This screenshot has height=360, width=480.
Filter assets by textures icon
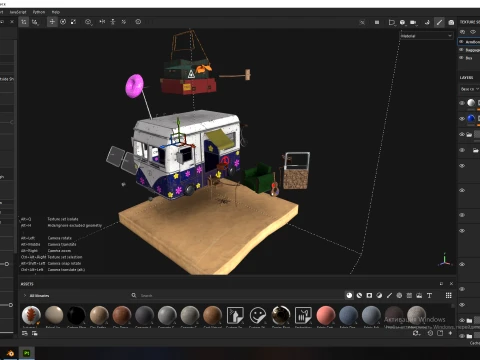tap(409, 295)
